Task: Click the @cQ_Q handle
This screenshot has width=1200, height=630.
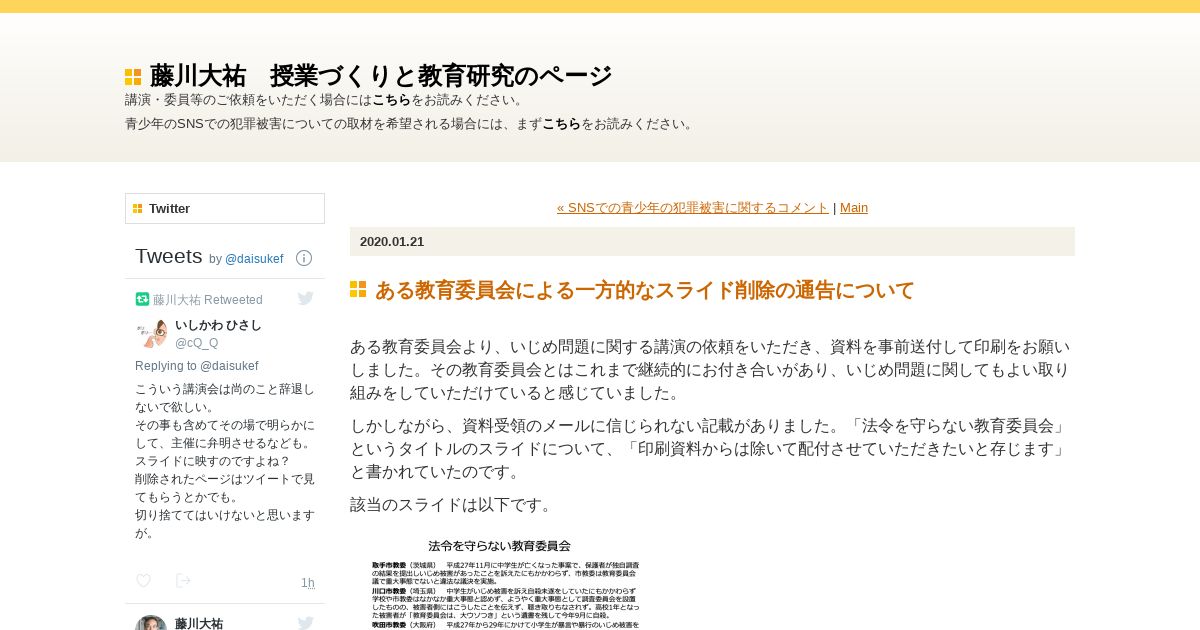Action: pos(197,343)
